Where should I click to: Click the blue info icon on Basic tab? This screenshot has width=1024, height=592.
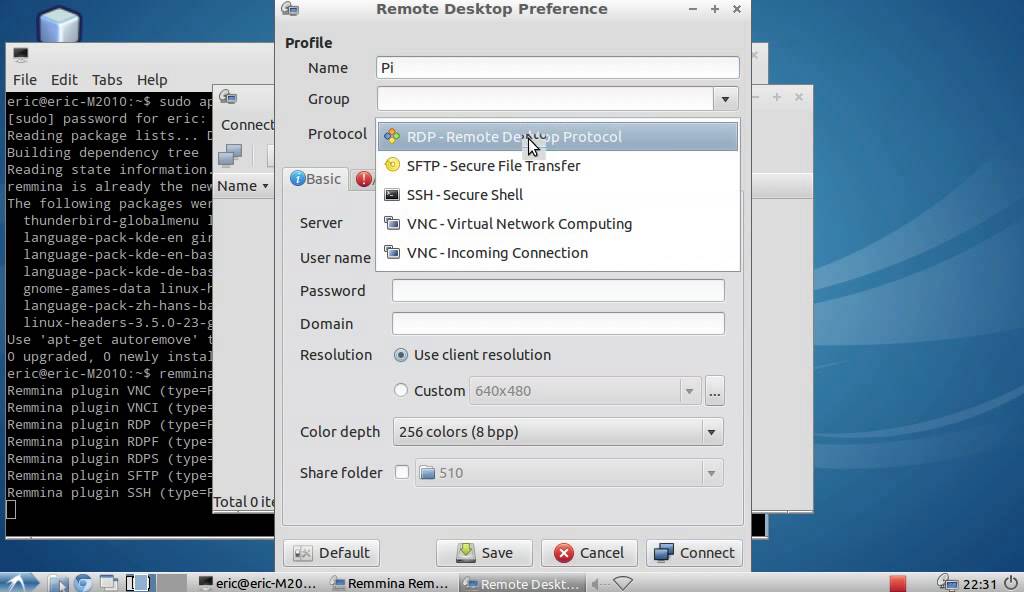coord(298,178)
